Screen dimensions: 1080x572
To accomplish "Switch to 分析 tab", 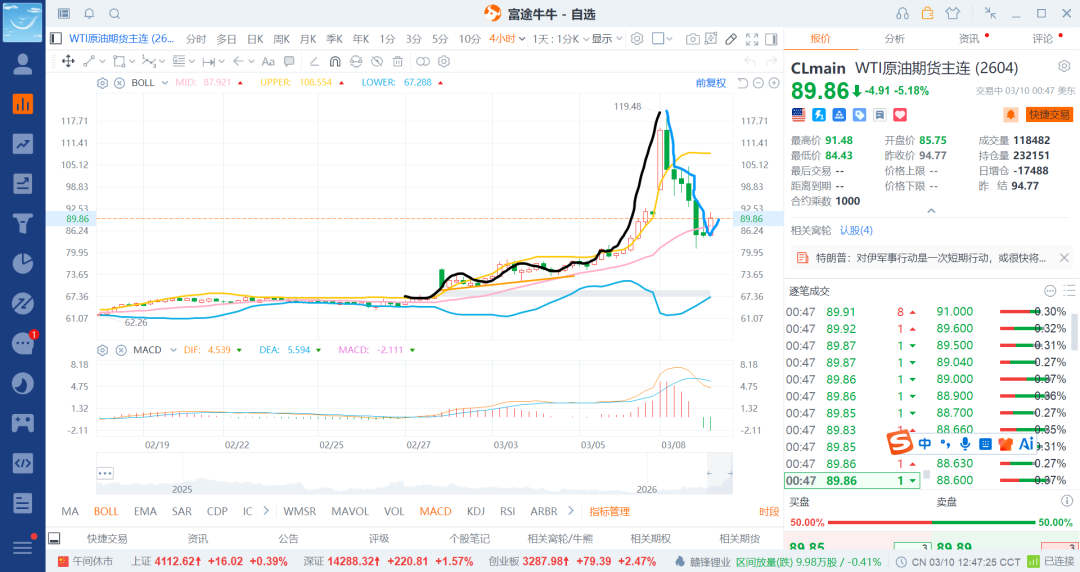I will point(894,39).
